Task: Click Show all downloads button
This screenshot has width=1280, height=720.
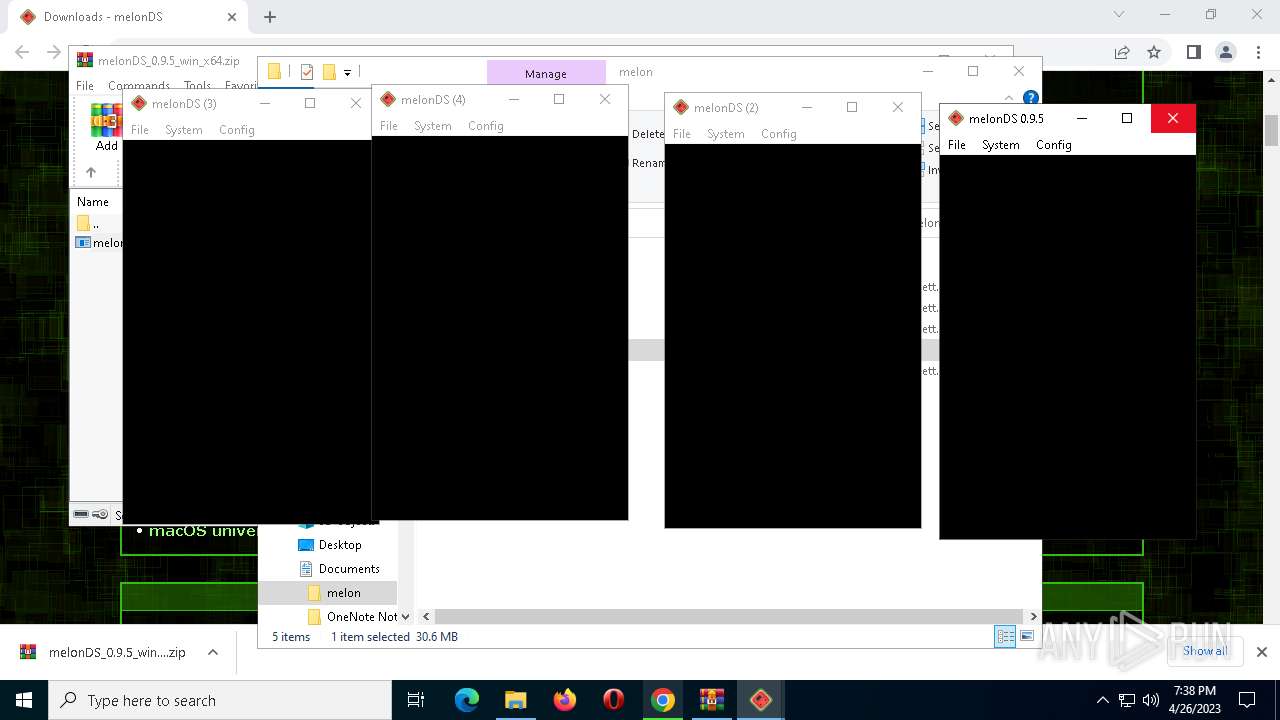Action: [x=1204, y=651]
